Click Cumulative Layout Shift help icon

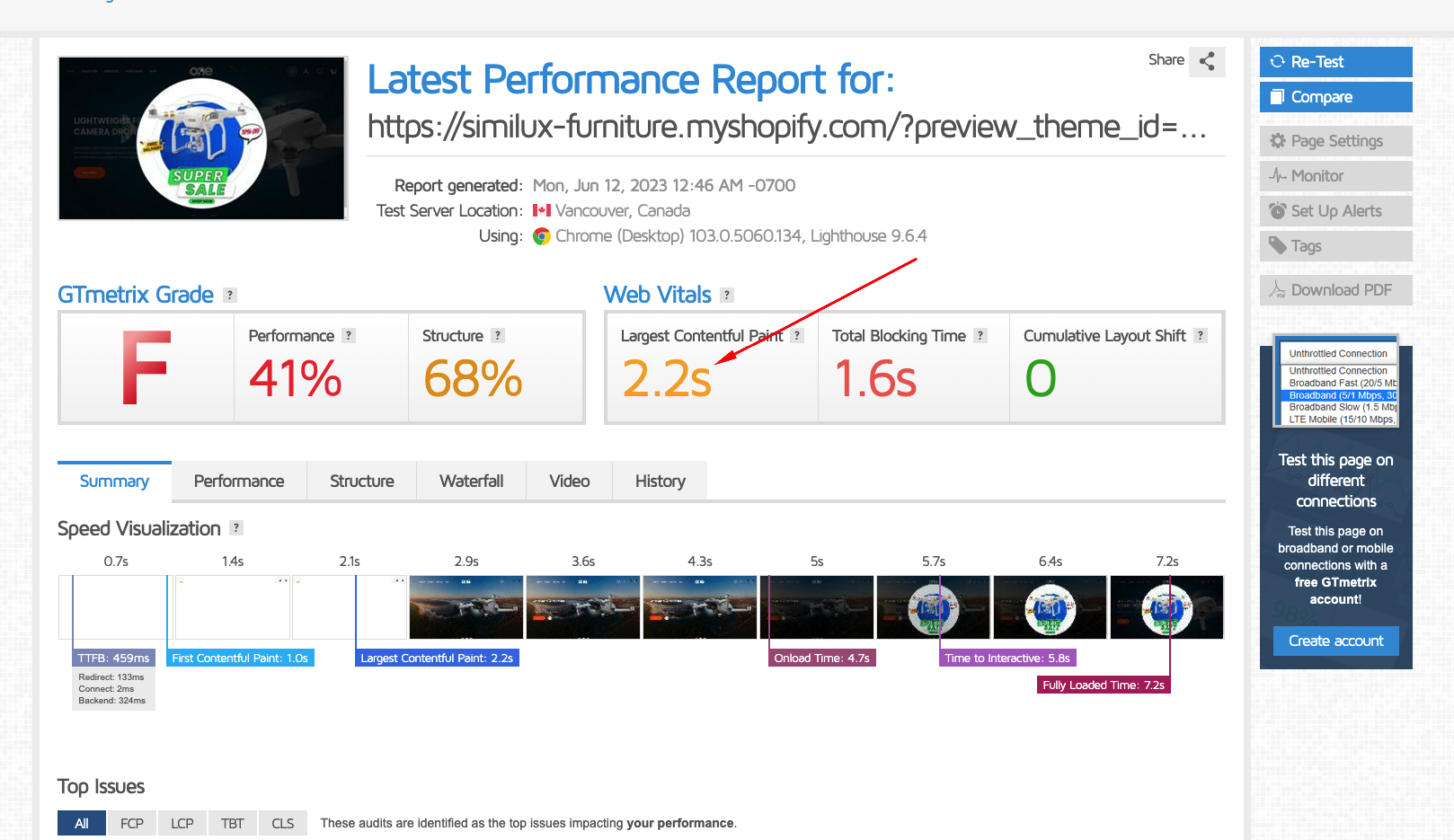tap(1200, 335)
